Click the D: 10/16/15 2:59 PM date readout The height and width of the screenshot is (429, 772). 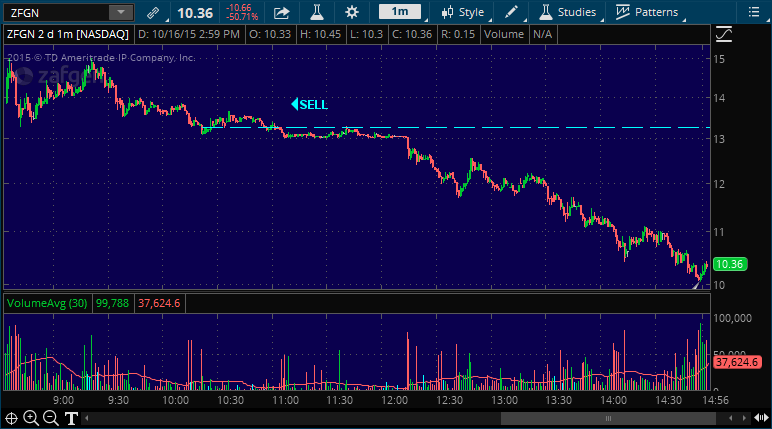click(x=189, y=34)
